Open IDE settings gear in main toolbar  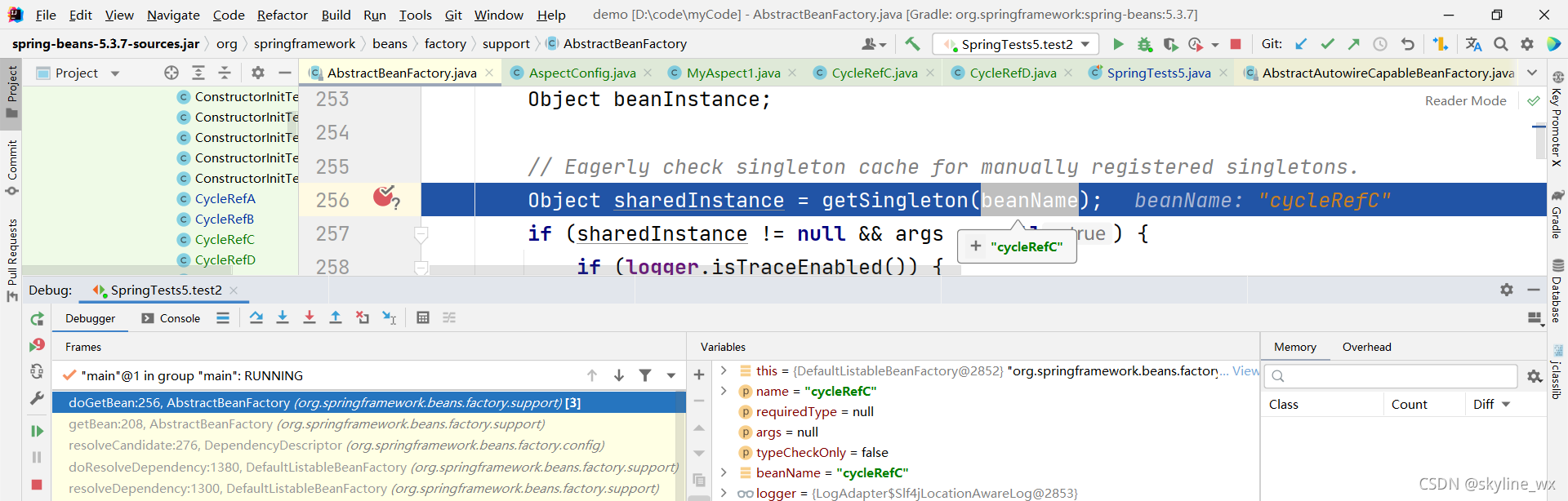coord(1527,44)
